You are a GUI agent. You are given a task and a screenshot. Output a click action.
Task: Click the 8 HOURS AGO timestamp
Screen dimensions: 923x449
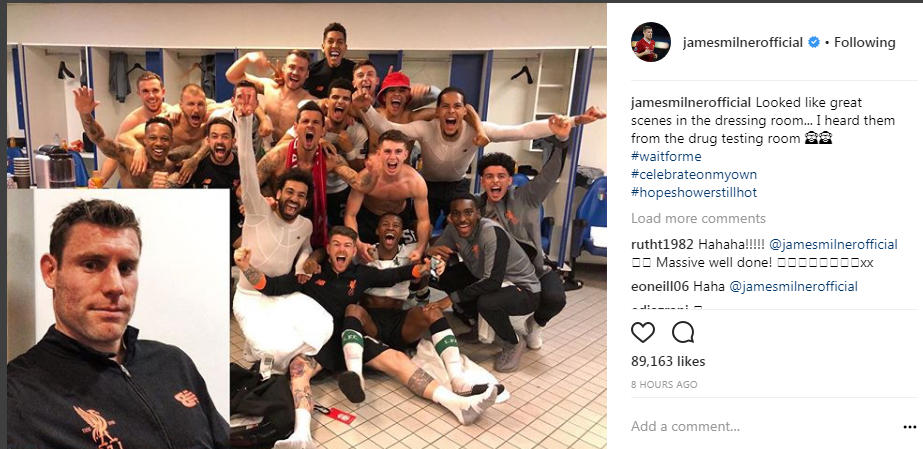click(664, 385)
